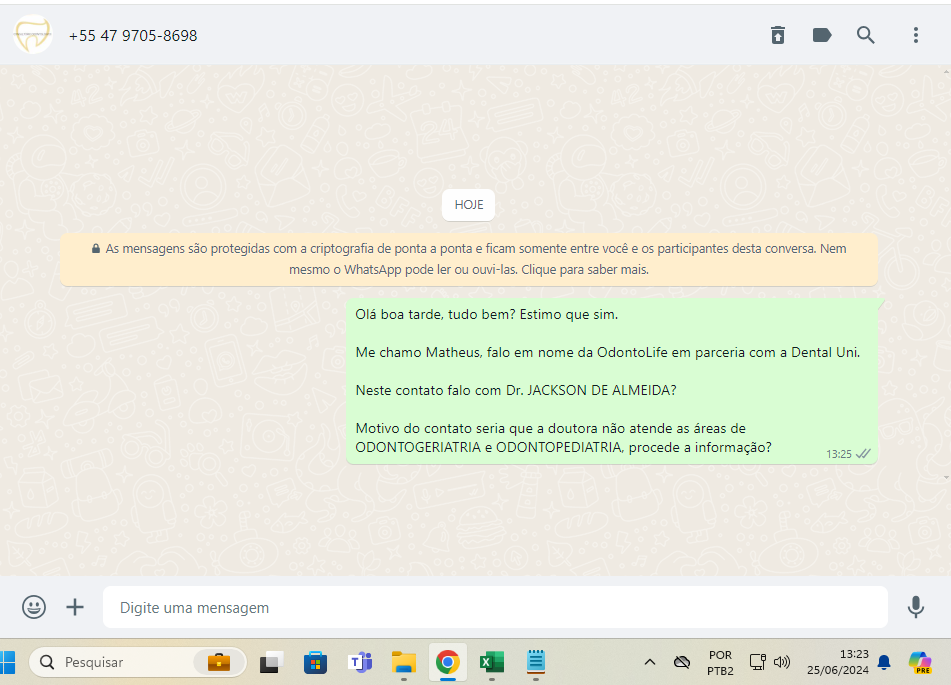Search messages with the magnifier icon
This screenshot has width=951, height=685.
tap(865, 35)
